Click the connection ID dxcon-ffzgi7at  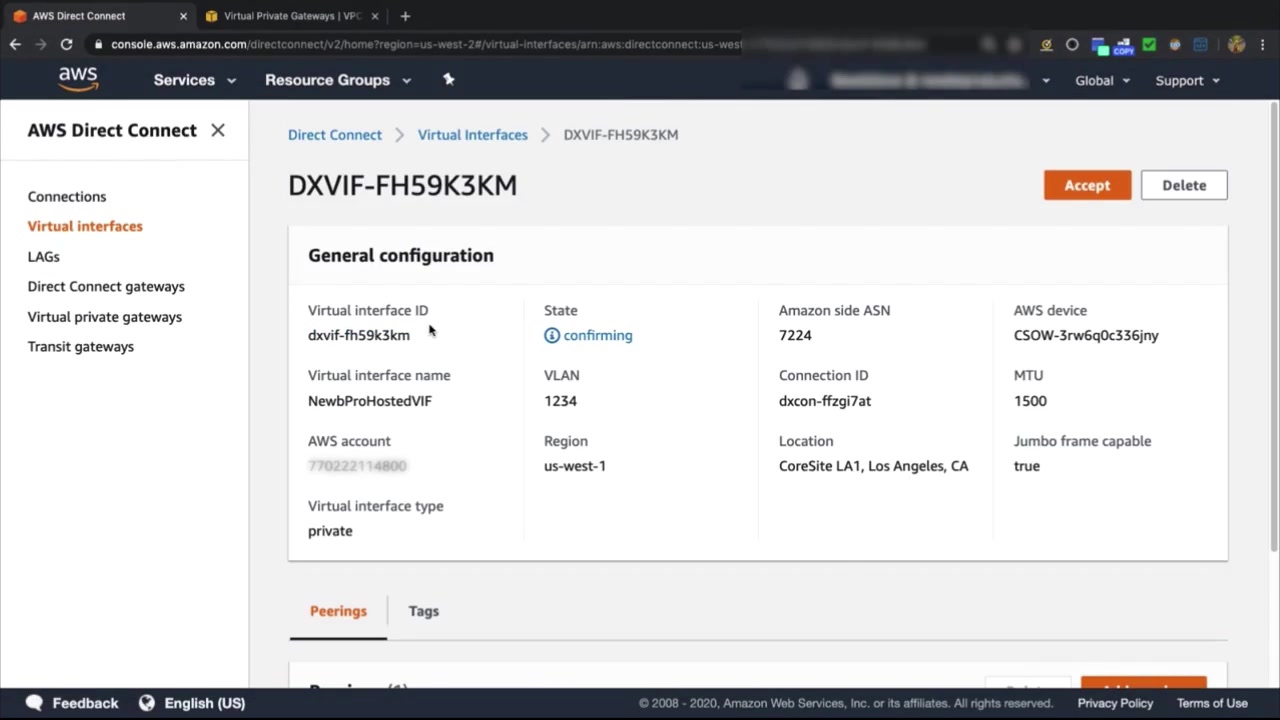point(825,401)
